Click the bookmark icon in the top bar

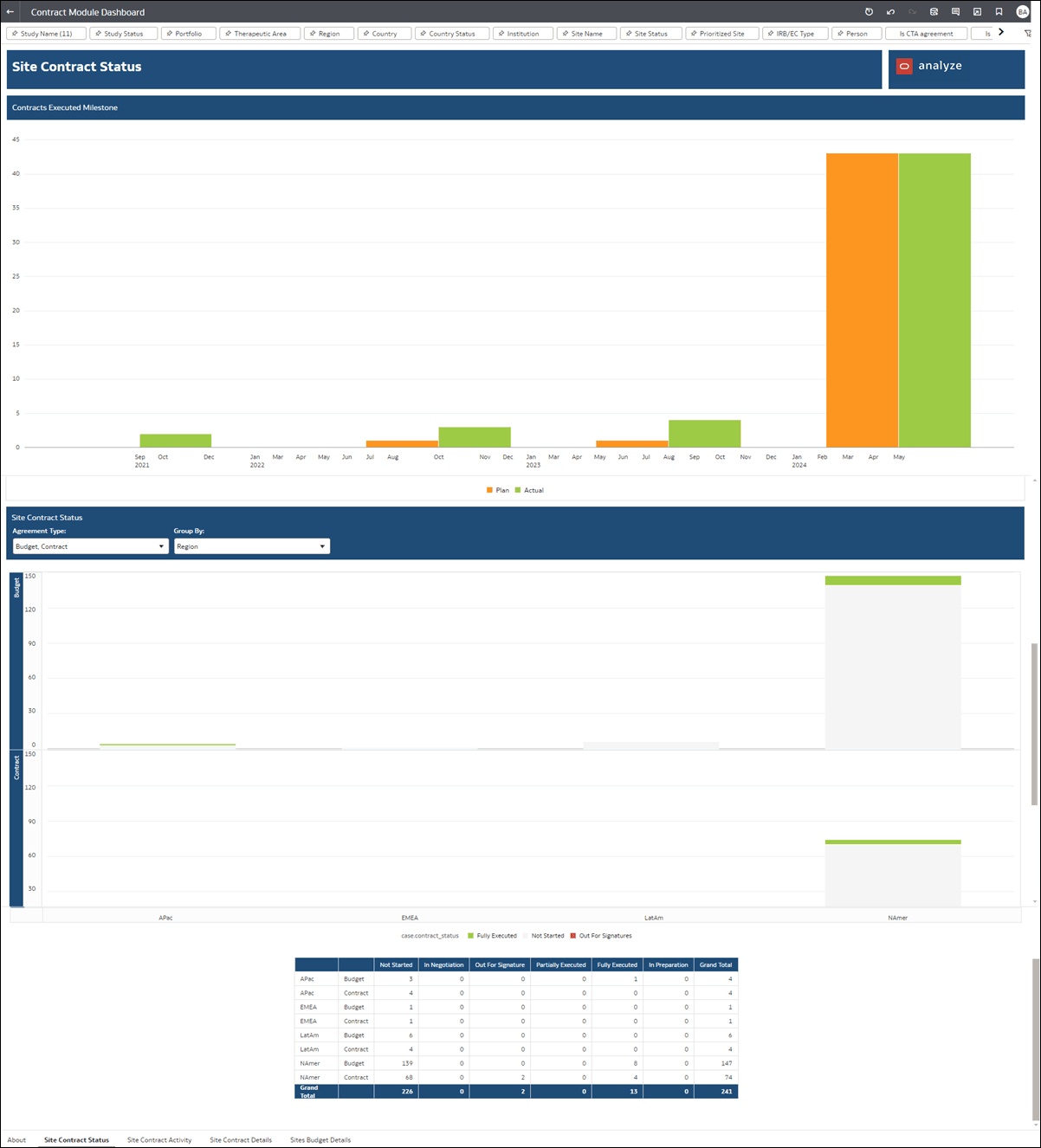point(999,12)
